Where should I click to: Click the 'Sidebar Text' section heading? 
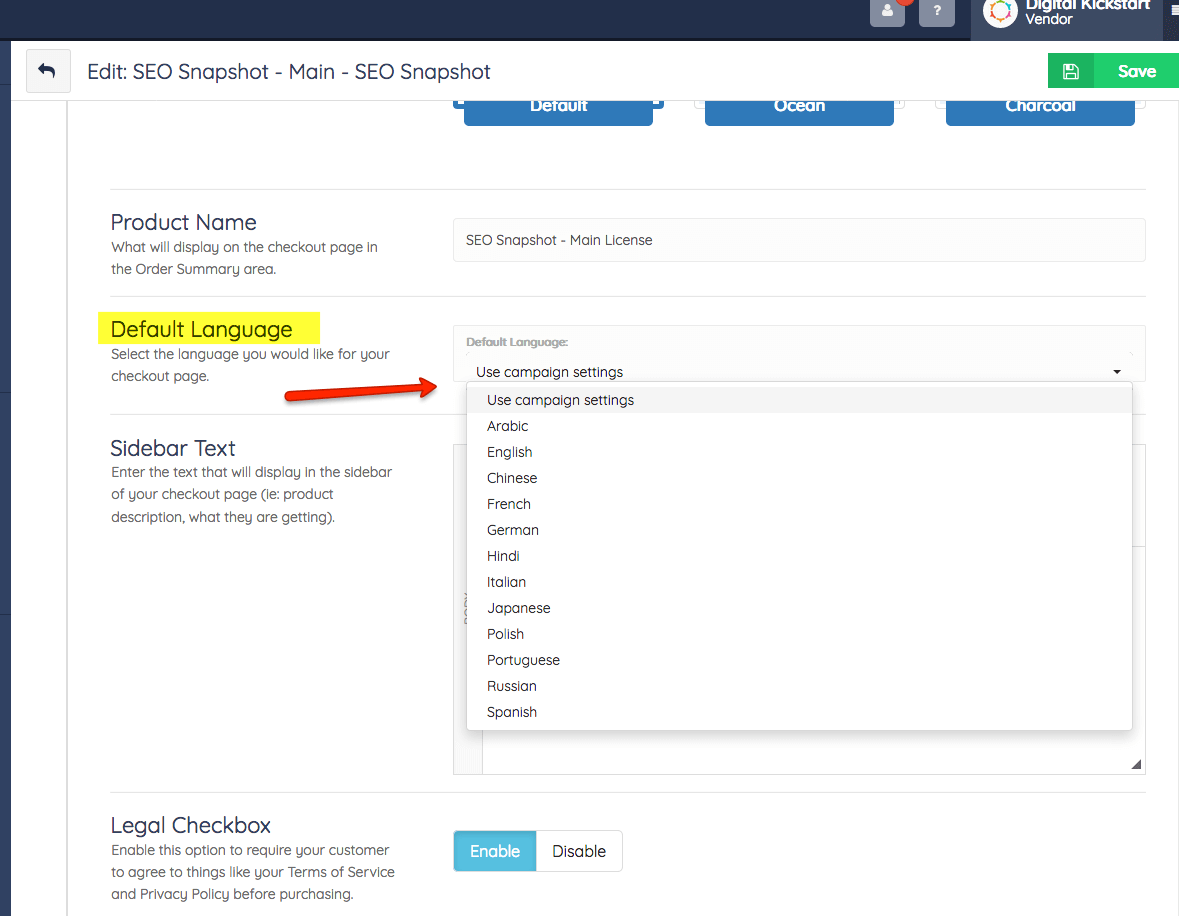[173, 448]
